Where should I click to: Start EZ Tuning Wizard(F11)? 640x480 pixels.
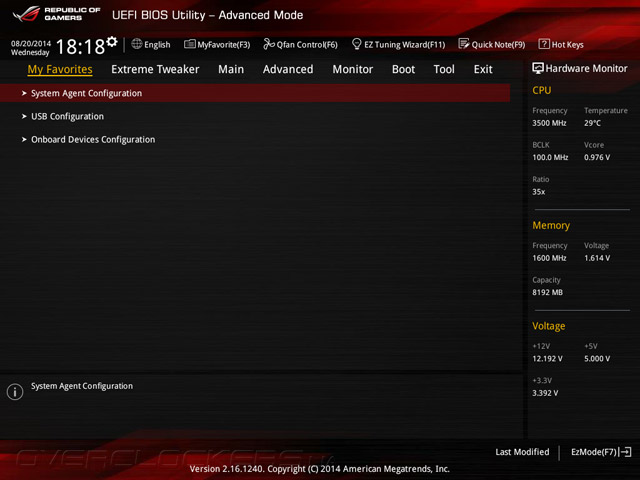(x=399, y=44)
